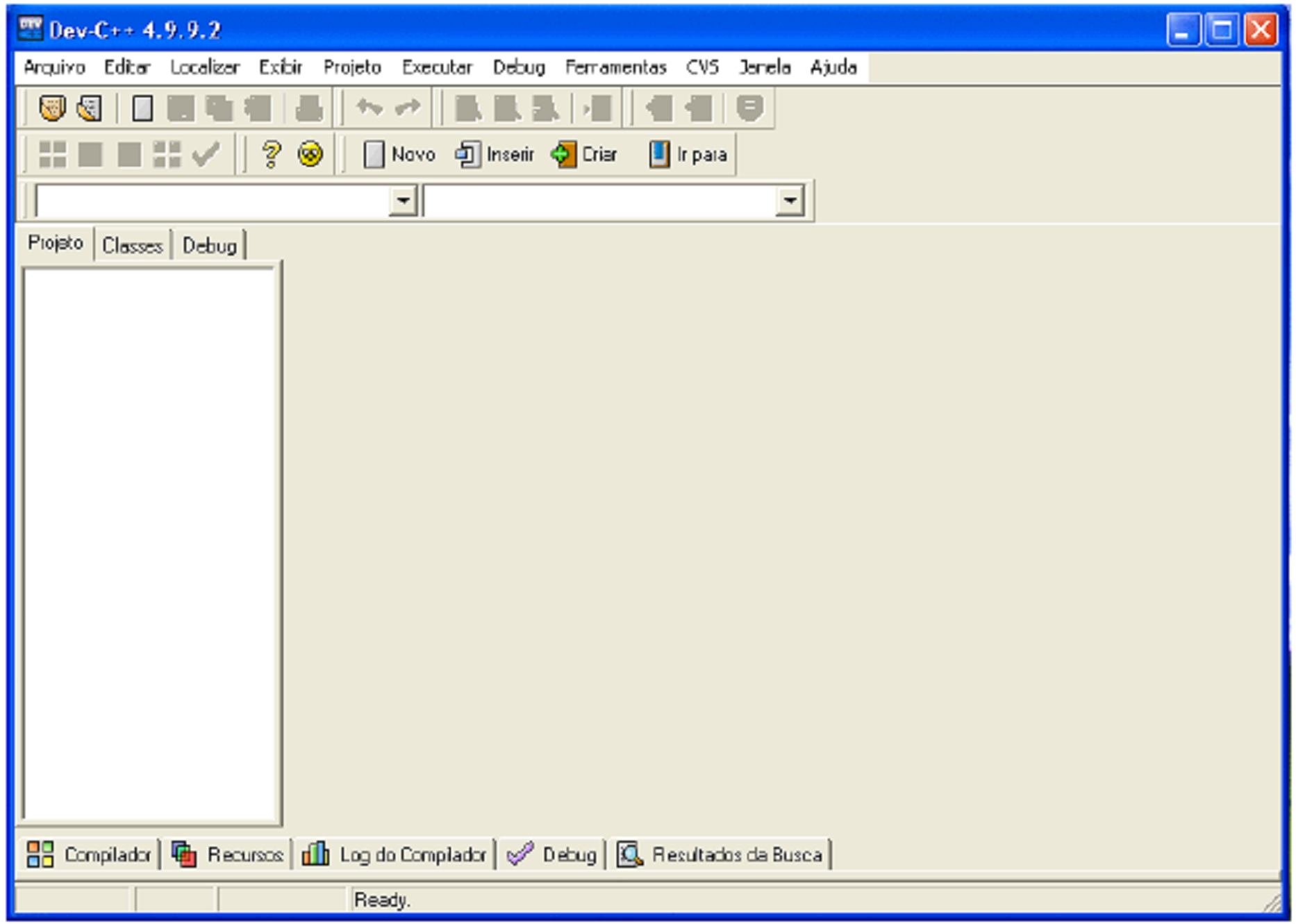Viewport: 1296px width, 924px height.
Task: Open the Ajuda menu
Action: tap(833, 67)
